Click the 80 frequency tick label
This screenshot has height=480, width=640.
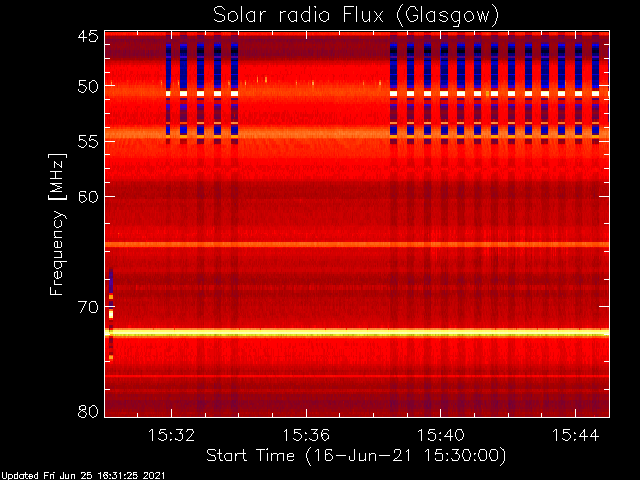coord(88,411)
